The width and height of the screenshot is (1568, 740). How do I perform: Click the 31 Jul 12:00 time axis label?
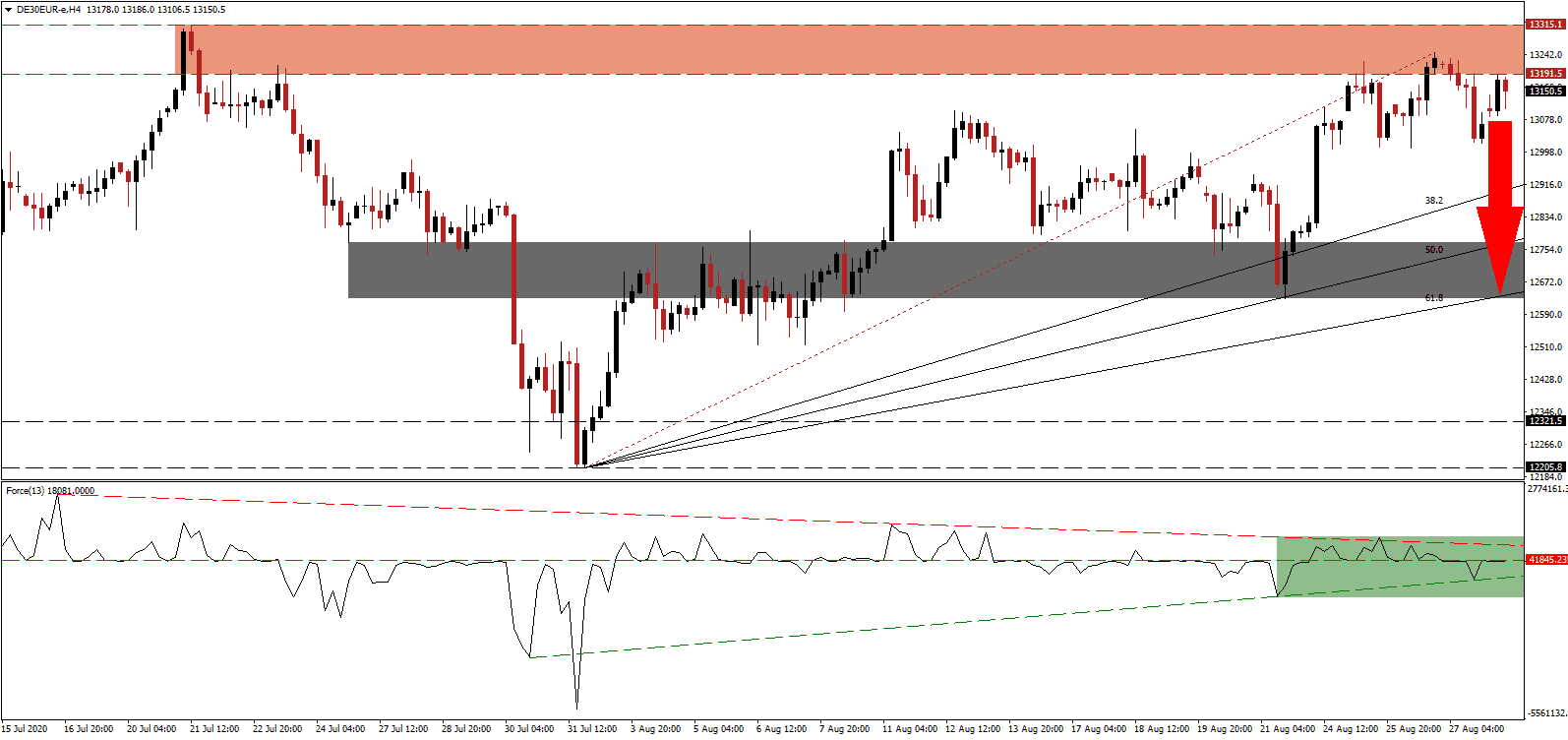[x=592, y=729]
